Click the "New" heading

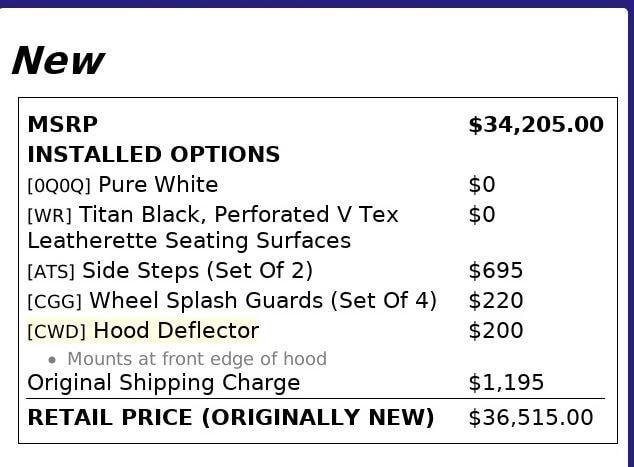57,62
